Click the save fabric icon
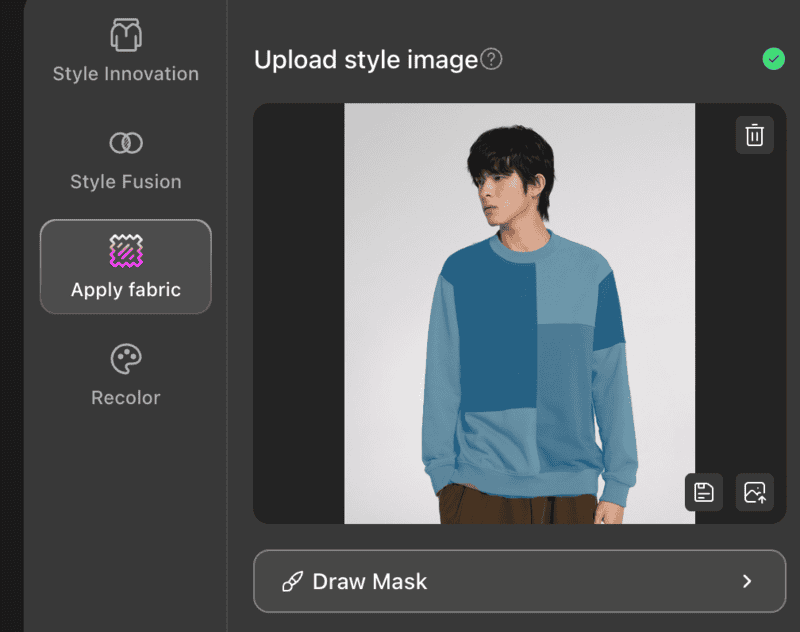 (x=703, y=492)
